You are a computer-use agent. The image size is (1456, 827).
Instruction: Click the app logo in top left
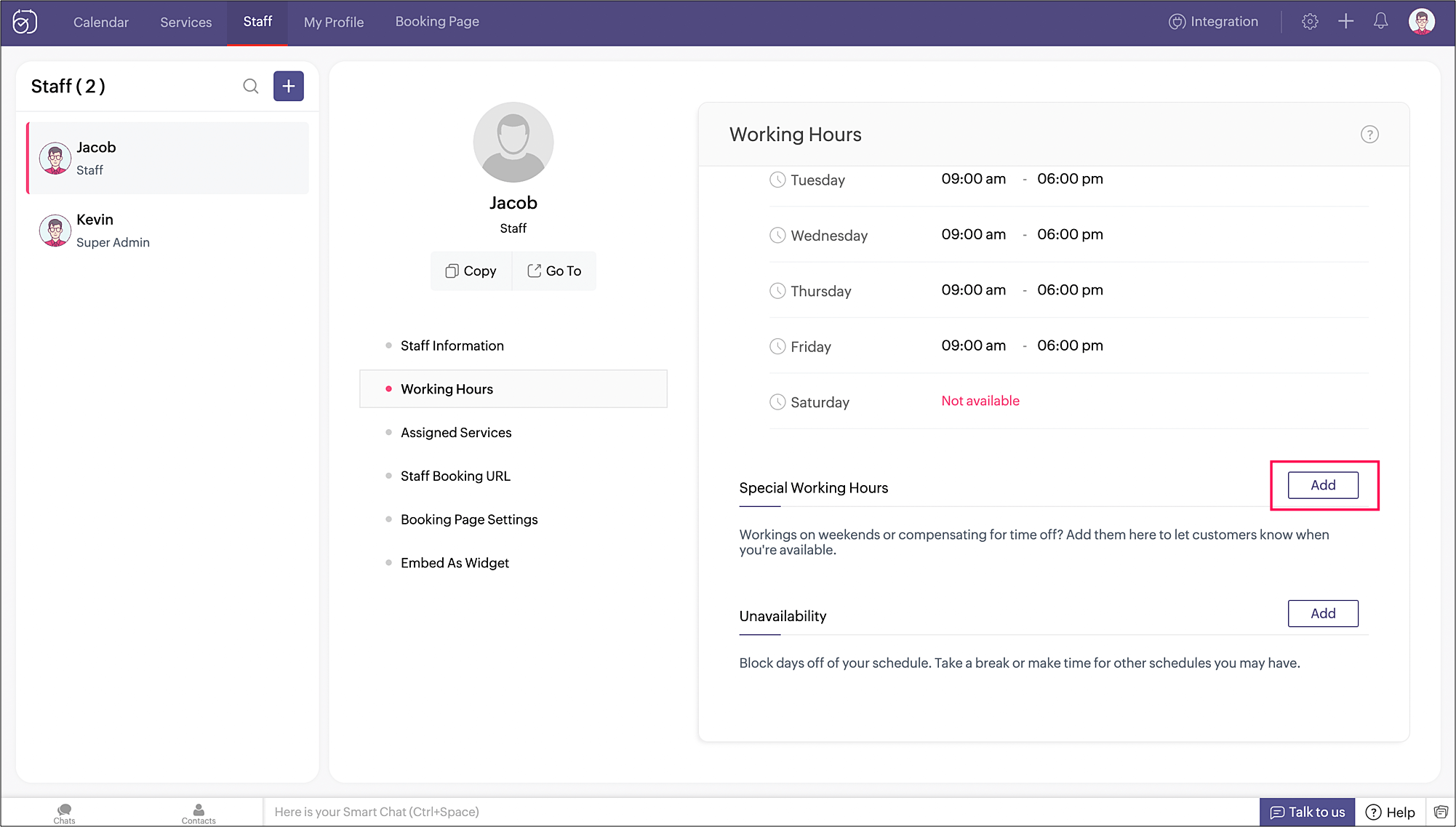(25, 22)
